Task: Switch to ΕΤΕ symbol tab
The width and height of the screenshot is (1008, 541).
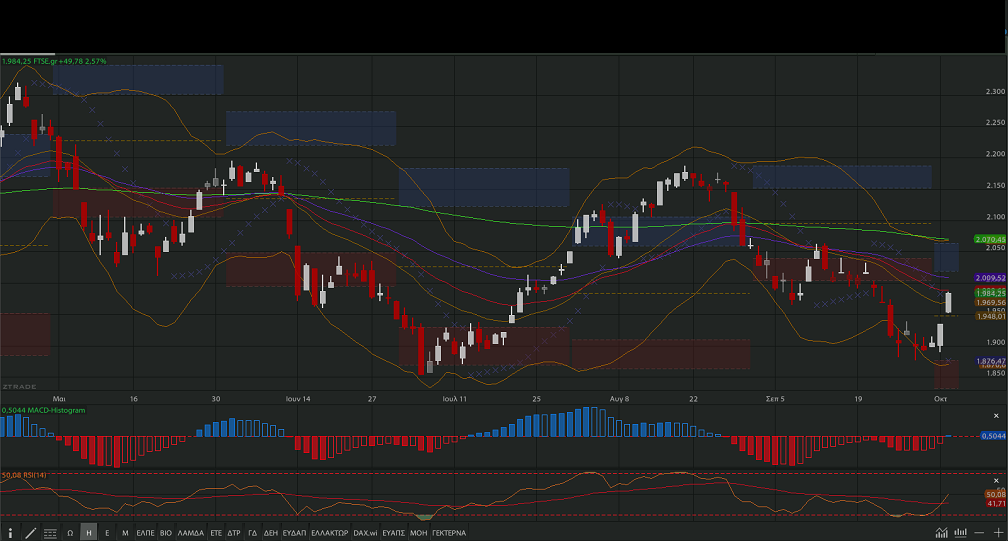Action: (x=216, y=533)
